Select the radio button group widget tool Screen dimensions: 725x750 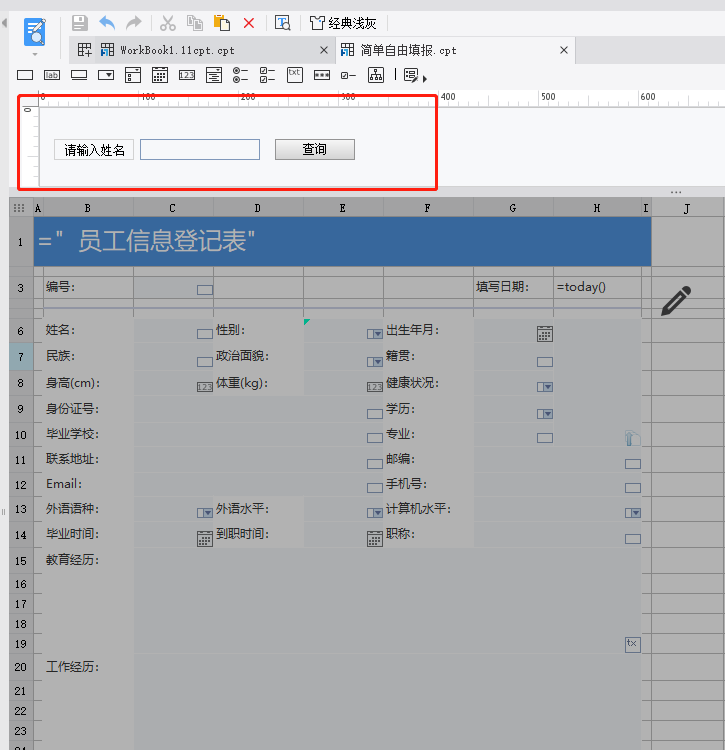240,75
